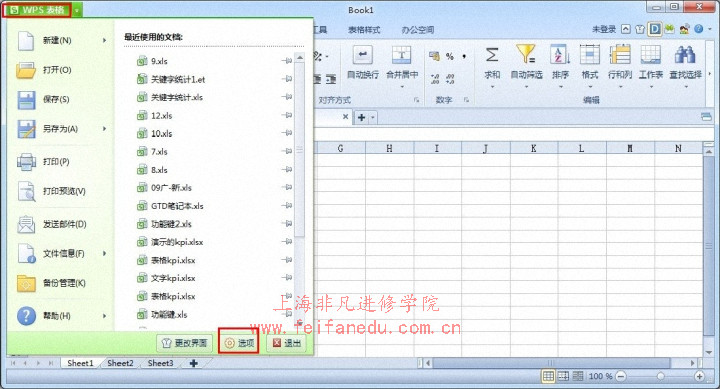Click the Find and Select binoculars icon
The height and width of the screenshot is (389, 720).
tap(685, 55)
